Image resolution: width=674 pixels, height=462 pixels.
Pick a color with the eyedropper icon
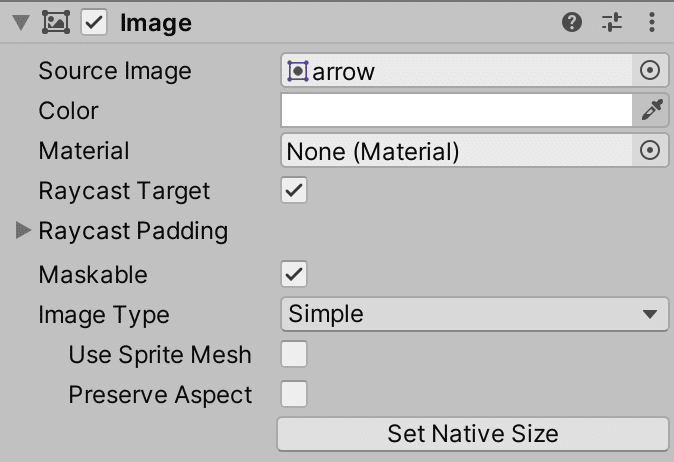650,111
